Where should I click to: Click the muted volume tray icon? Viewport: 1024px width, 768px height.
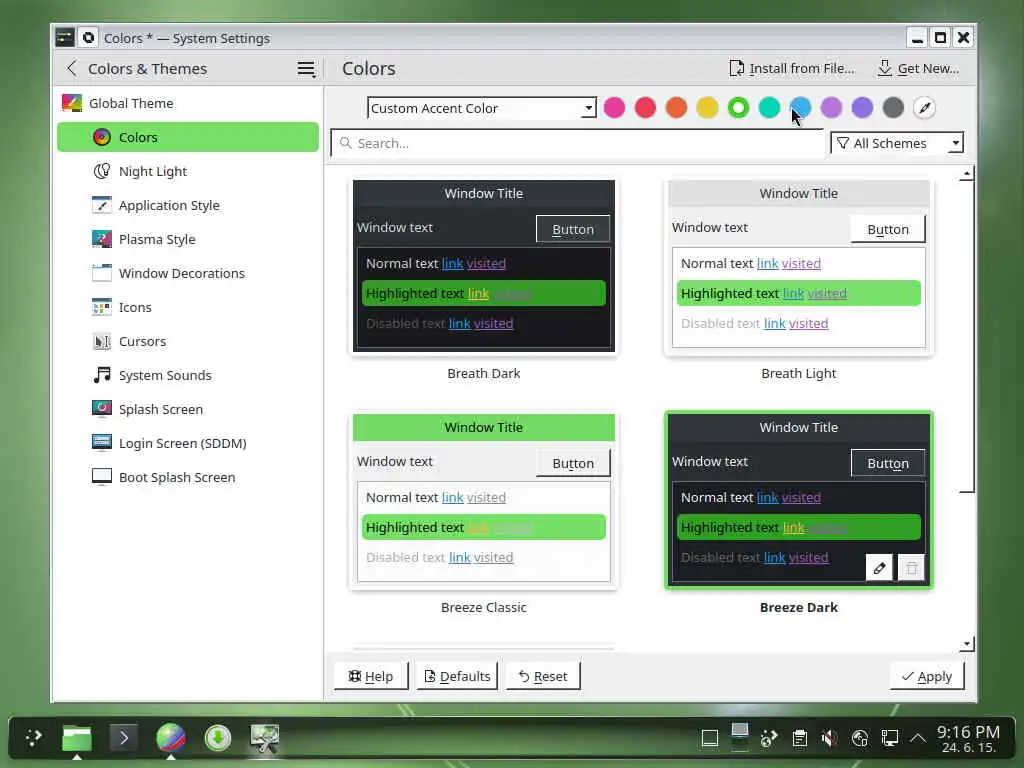(x=829, y=738)
